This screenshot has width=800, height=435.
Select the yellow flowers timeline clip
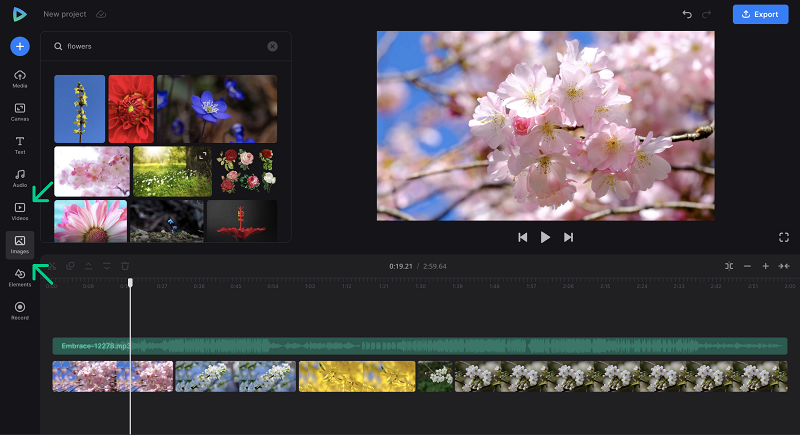(x=357, y=376)
